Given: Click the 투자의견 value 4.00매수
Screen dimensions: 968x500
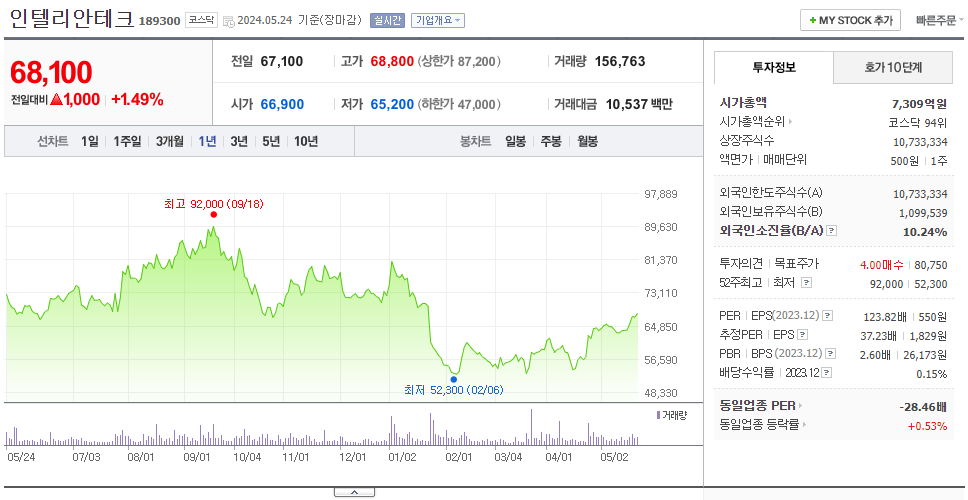Looking at the screenshot, I should click(882, 265).
